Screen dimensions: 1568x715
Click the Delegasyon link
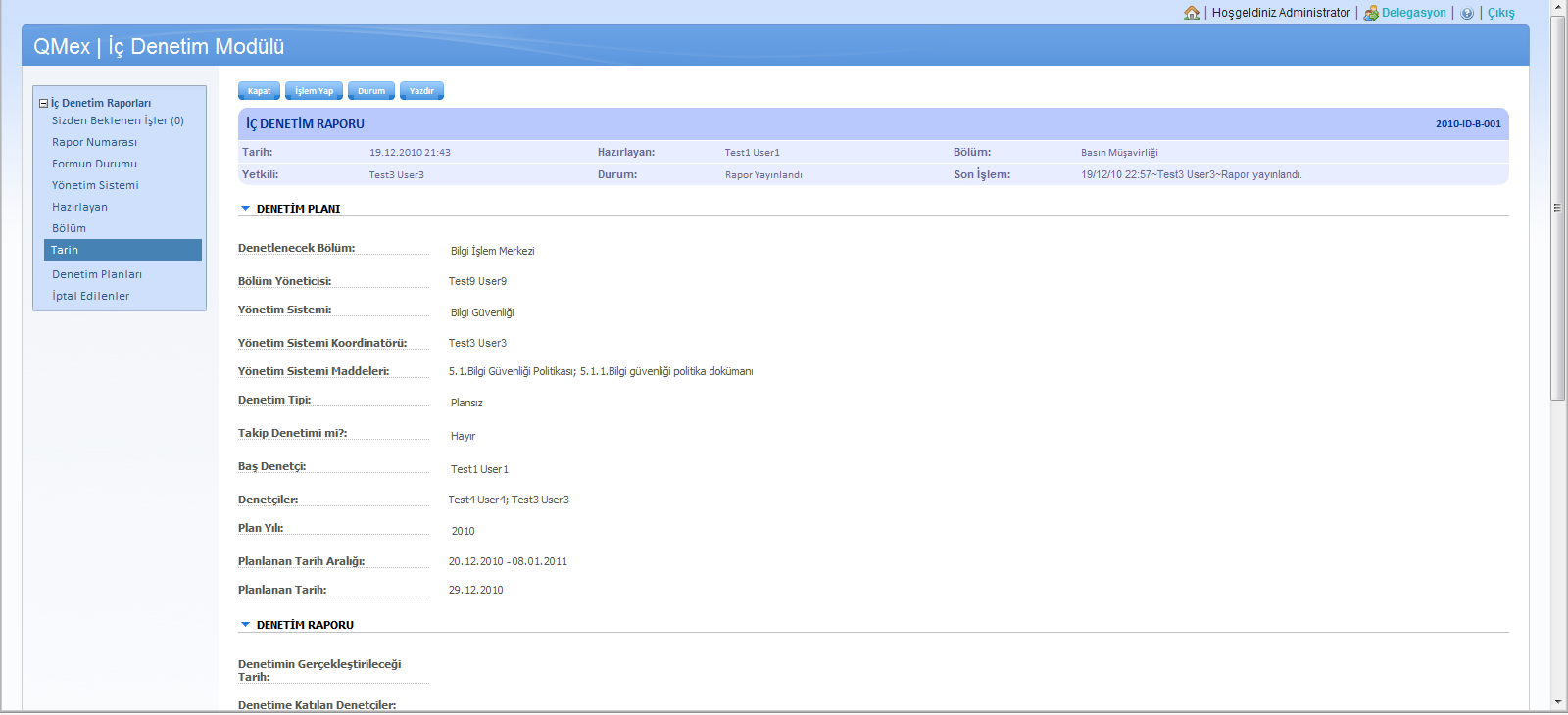pyautogui.click(x=1413, y=13)
